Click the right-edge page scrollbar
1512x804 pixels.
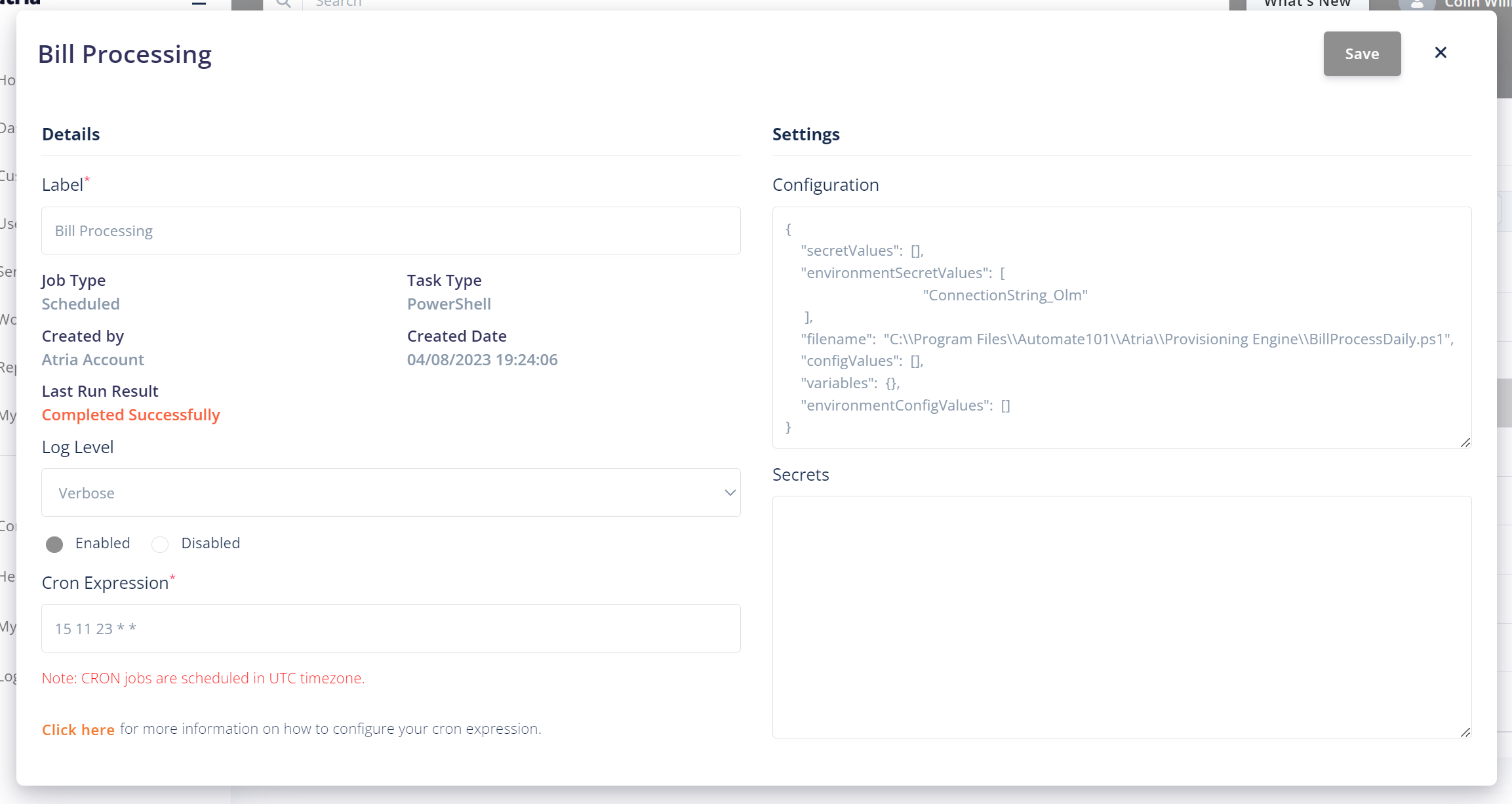(x=1503, y=403)
